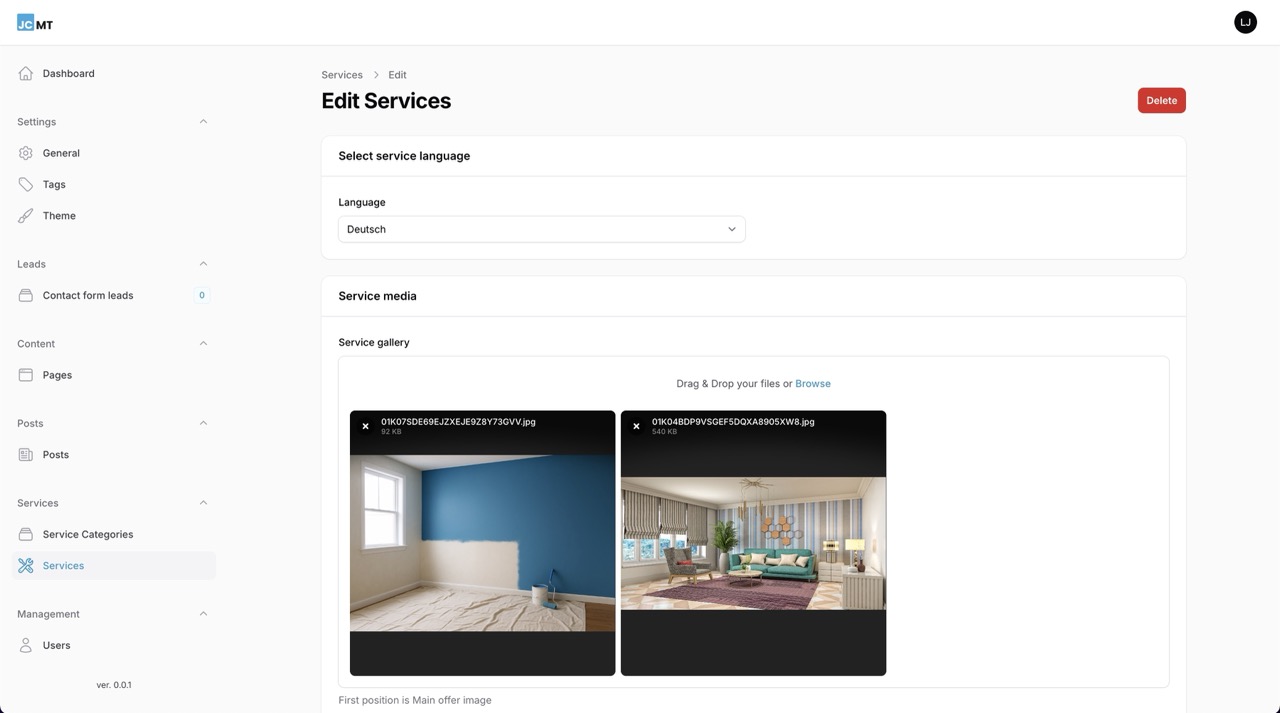Select Posts in the sidebar menu
Screen dimensions: 1280x713
[x=57, y=454]
